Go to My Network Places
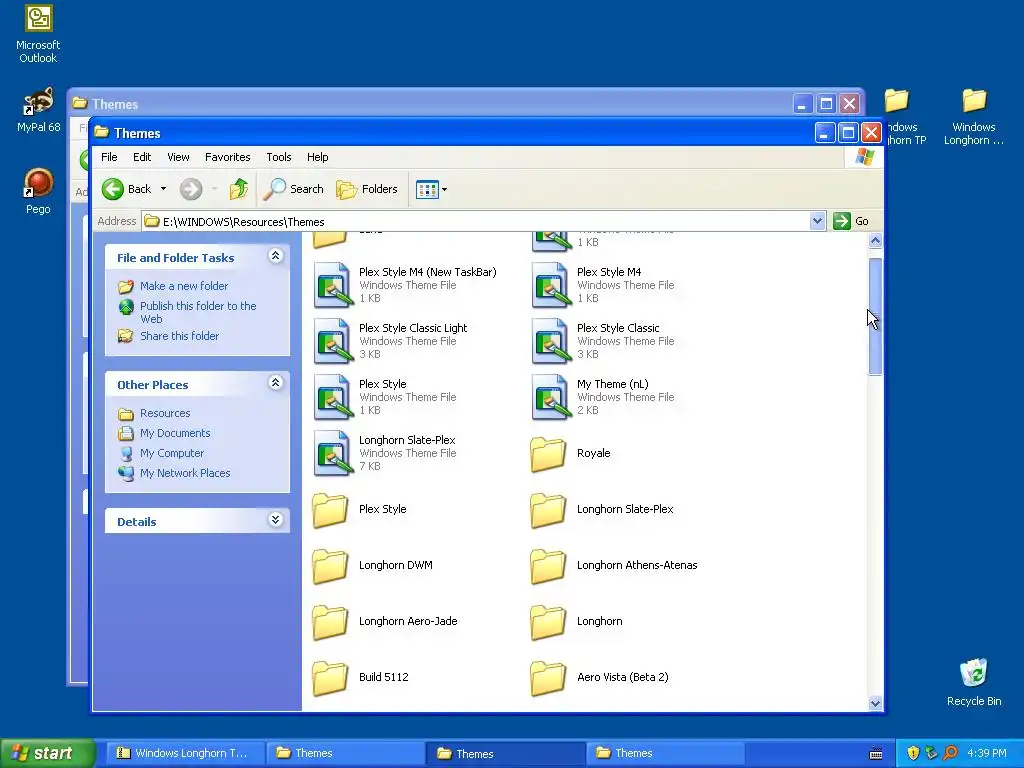This screenshot has height=768, width=1024. pos(174,473)
